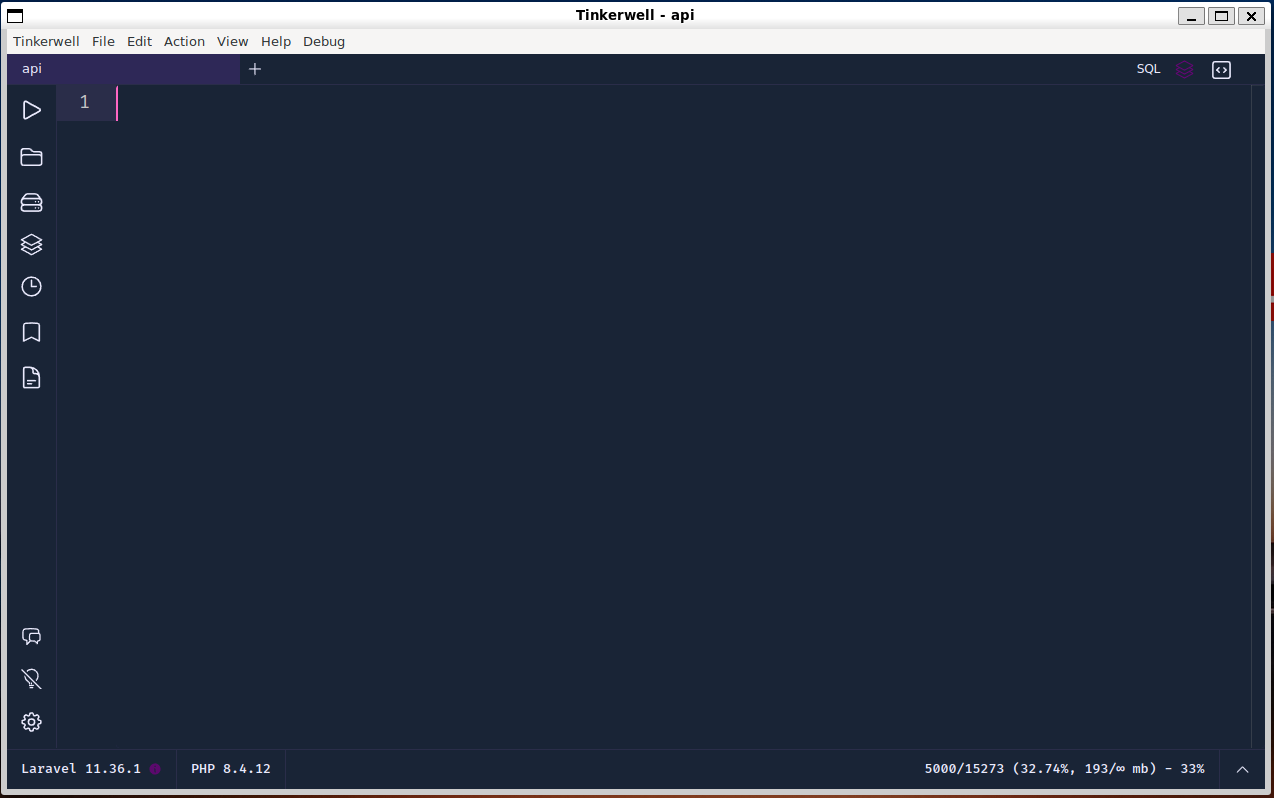Viewport: 1274px width, 798px height.
Task: Open the document file icon in sidebar
Action: click(31, 377)
